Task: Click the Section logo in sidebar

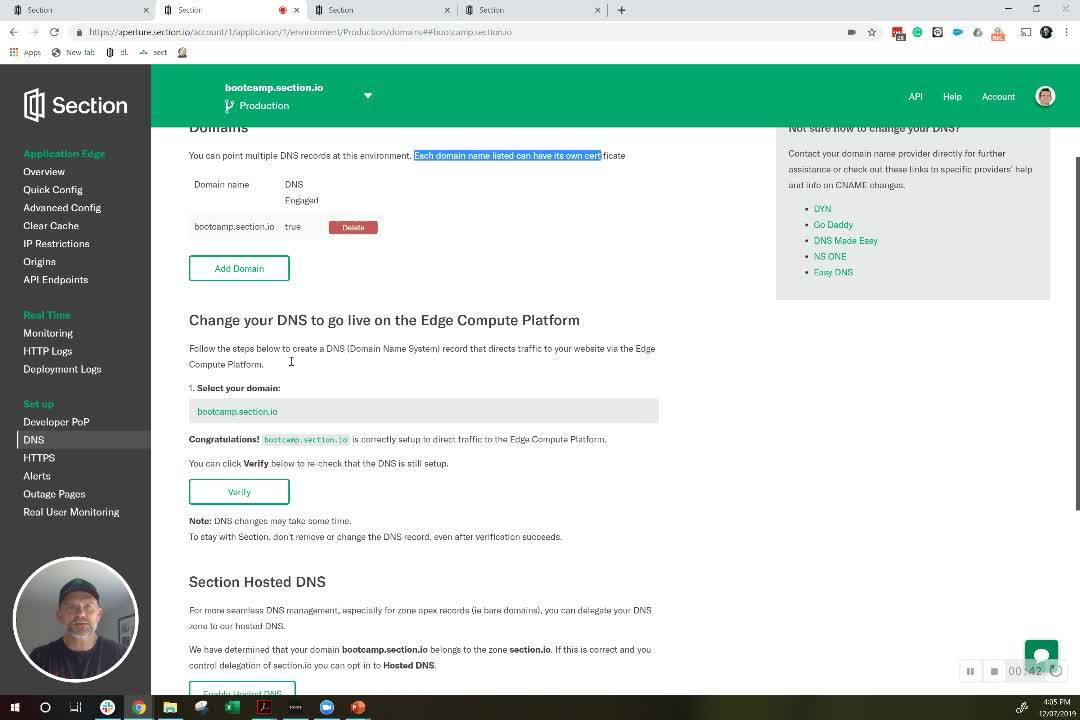Action: coord(76,105)
